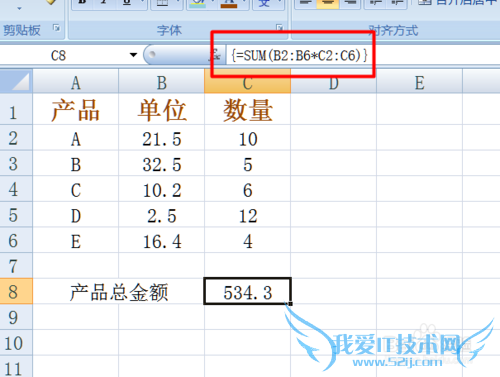Viewport: 500px width, 377px height.
Task: Open the 剪贴板 dialog launcher
Action: point(57,28)
